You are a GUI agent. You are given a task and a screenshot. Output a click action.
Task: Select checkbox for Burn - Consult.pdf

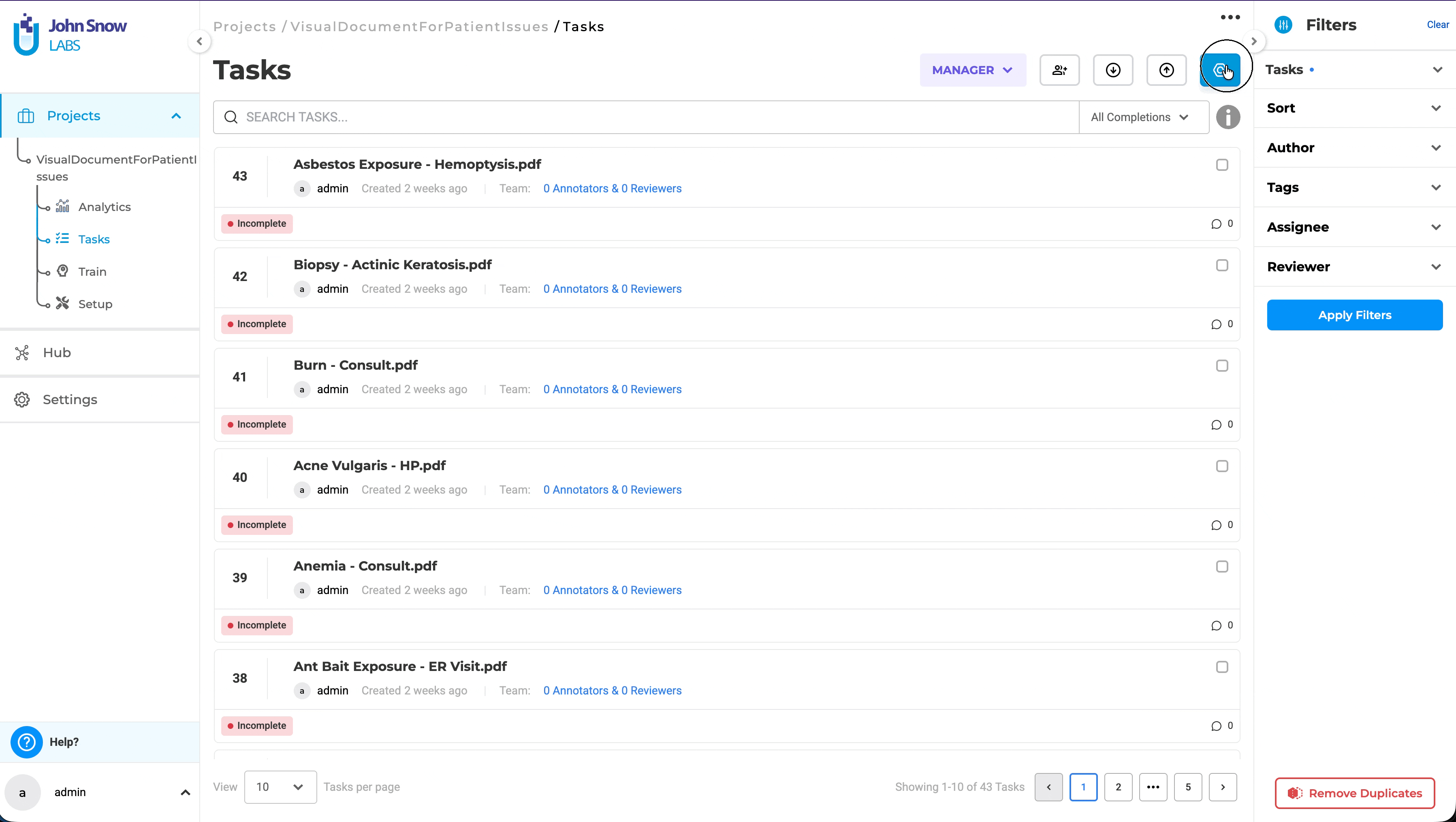click(x=1222, y=366)
